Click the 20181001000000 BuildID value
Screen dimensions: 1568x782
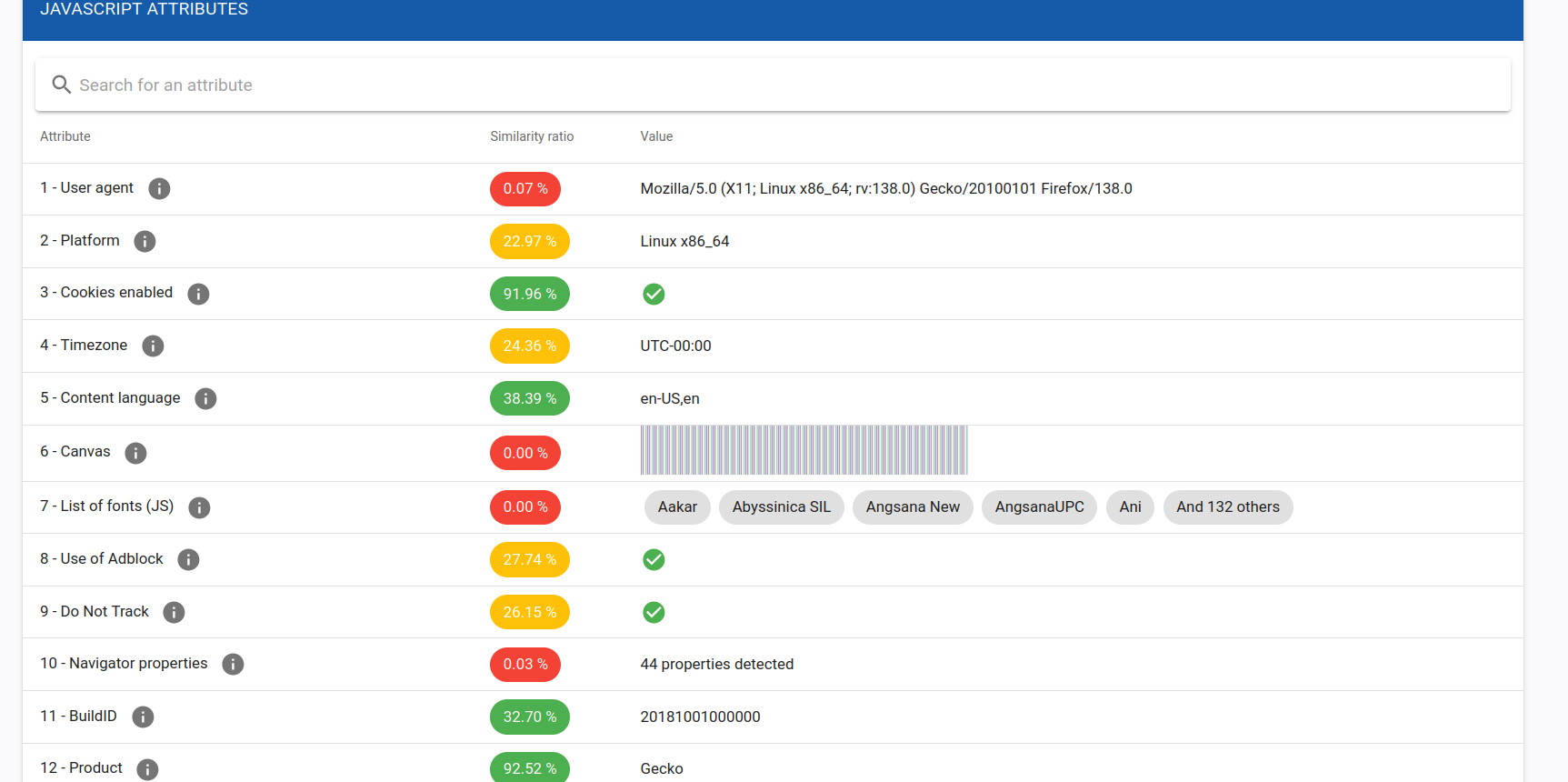700,717
